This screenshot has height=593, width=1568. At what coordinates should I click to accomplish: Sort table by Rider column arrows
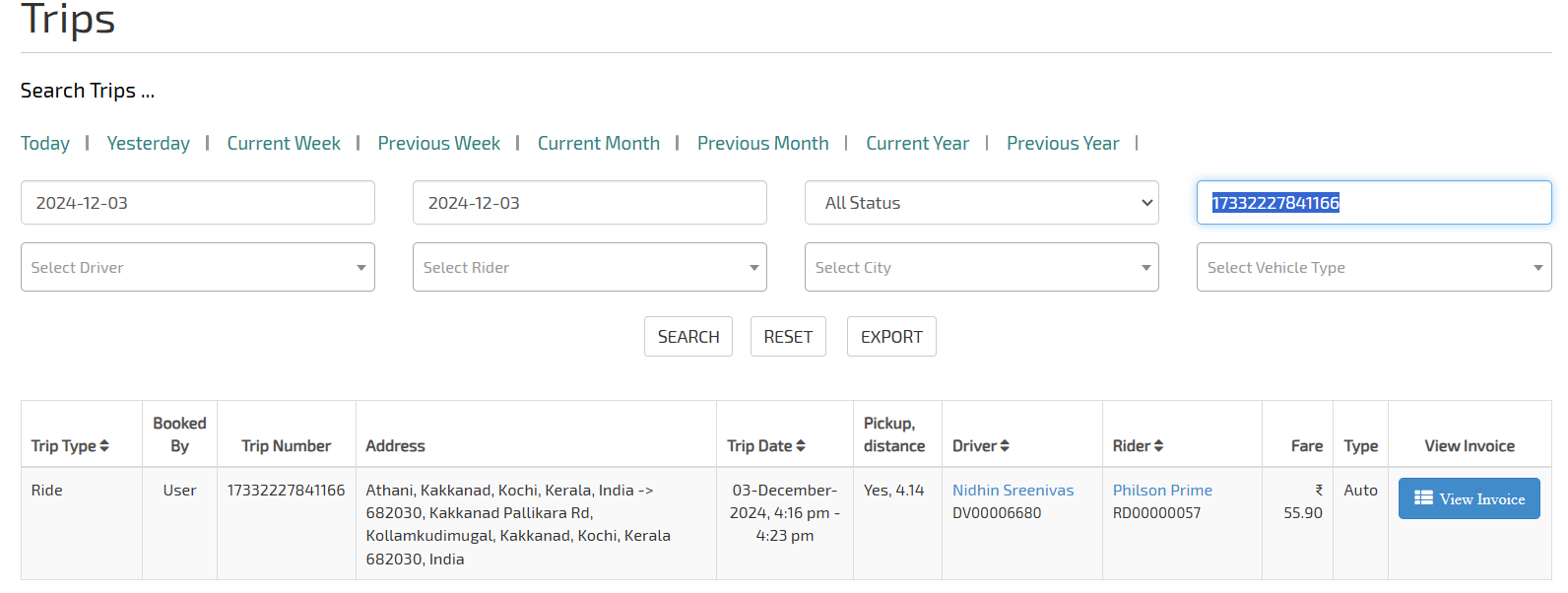tap(1158, 446)
